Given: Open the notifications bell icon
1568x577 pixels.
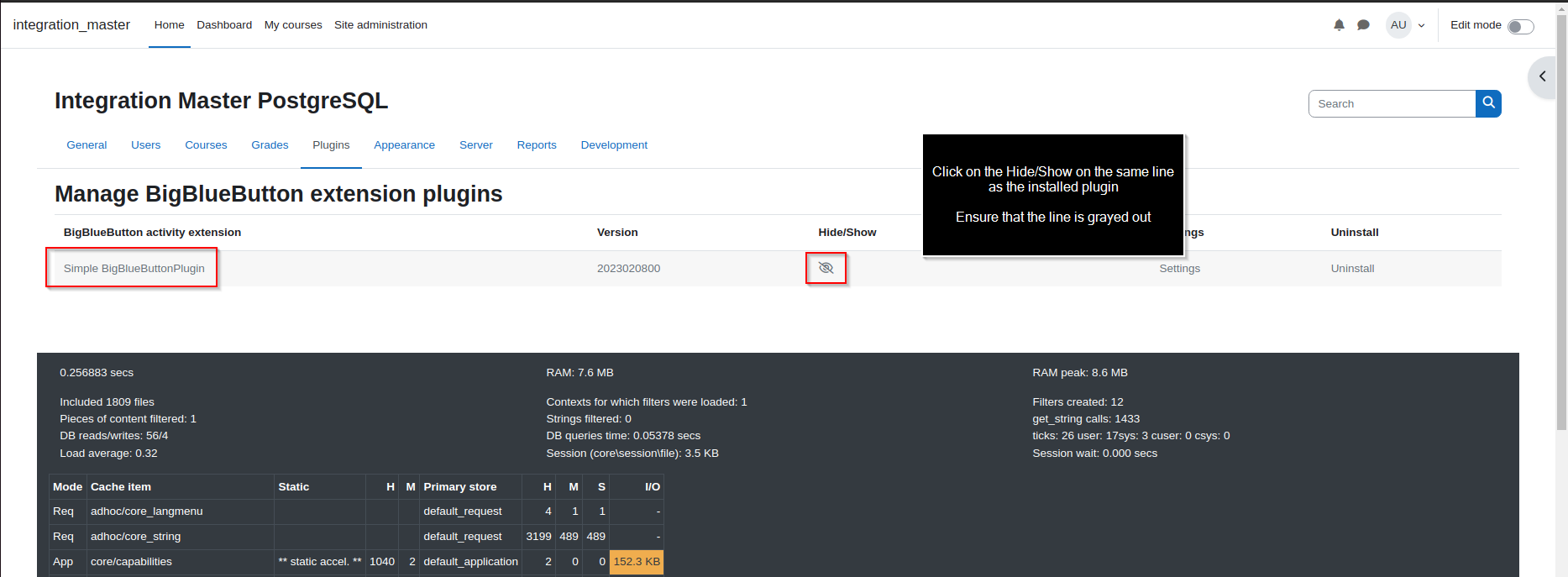Looking at the screenshot, I should point(1339,25).
